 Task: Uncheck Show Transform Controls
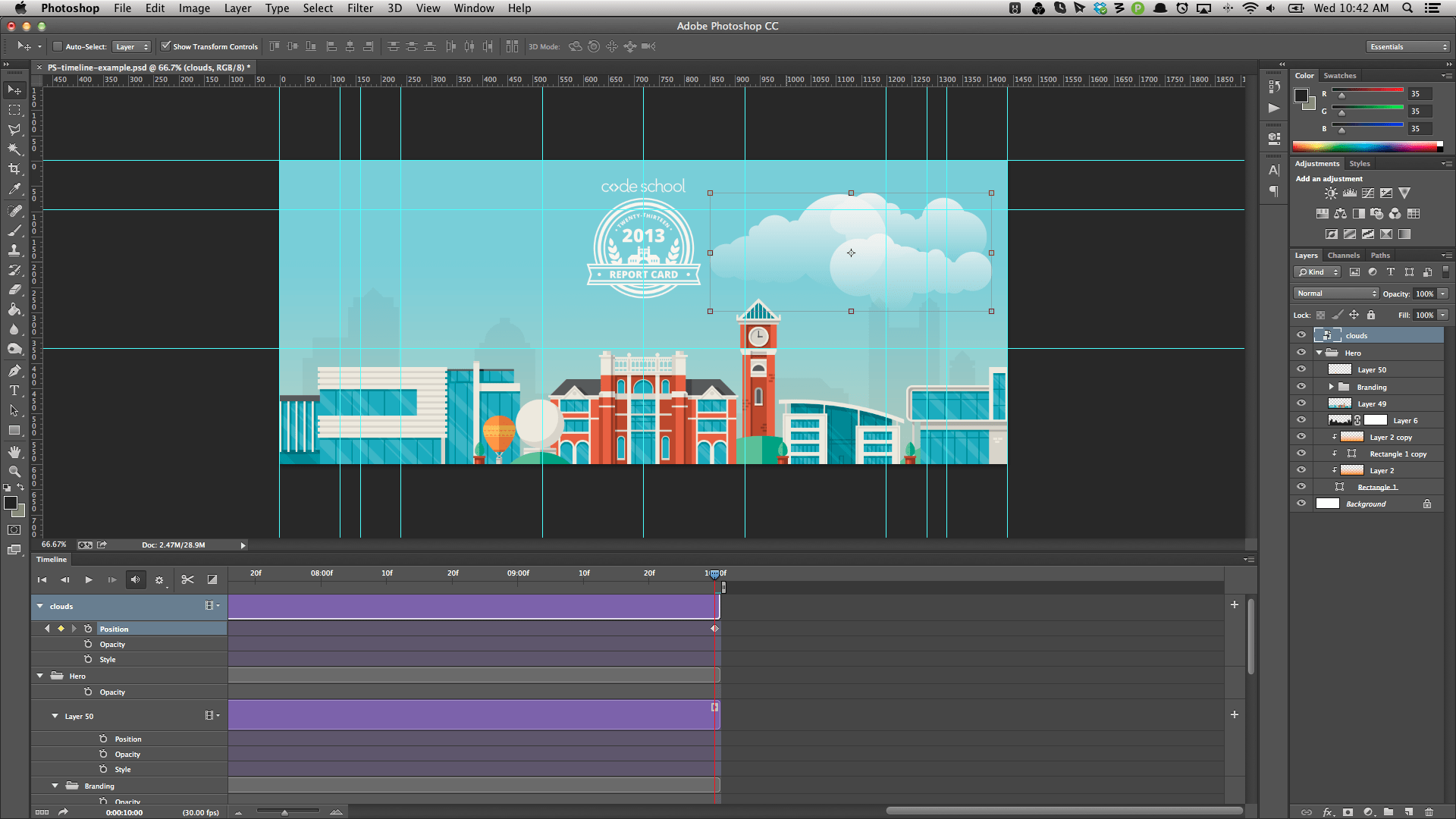coord(166,47)
